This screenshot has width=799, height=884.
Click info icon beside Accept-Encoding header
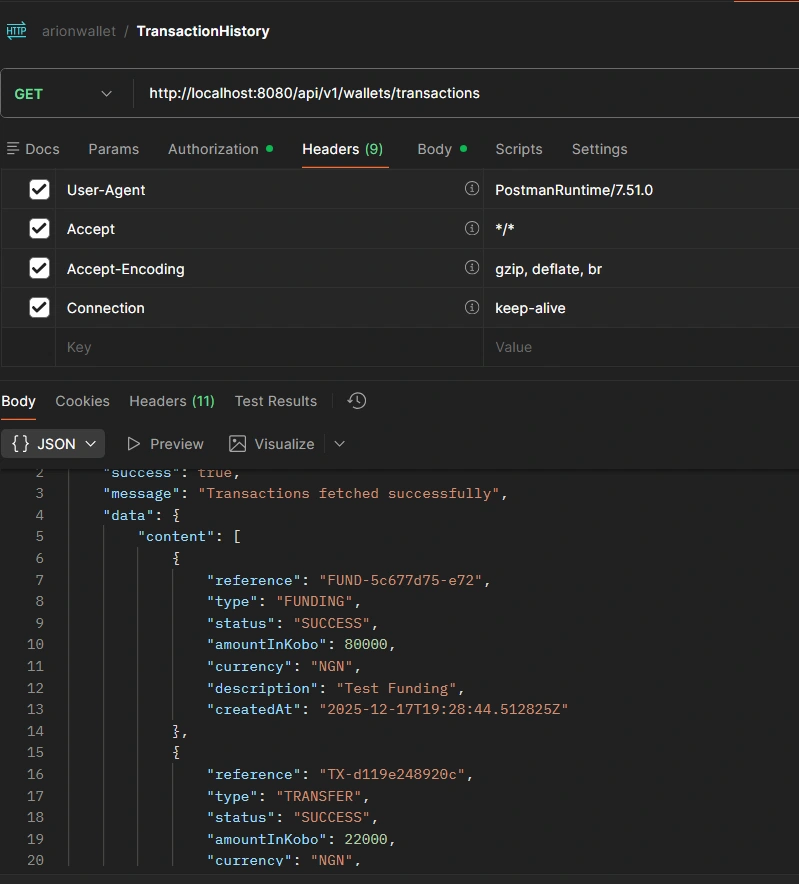pyautogui.click(x=472, y=268)
